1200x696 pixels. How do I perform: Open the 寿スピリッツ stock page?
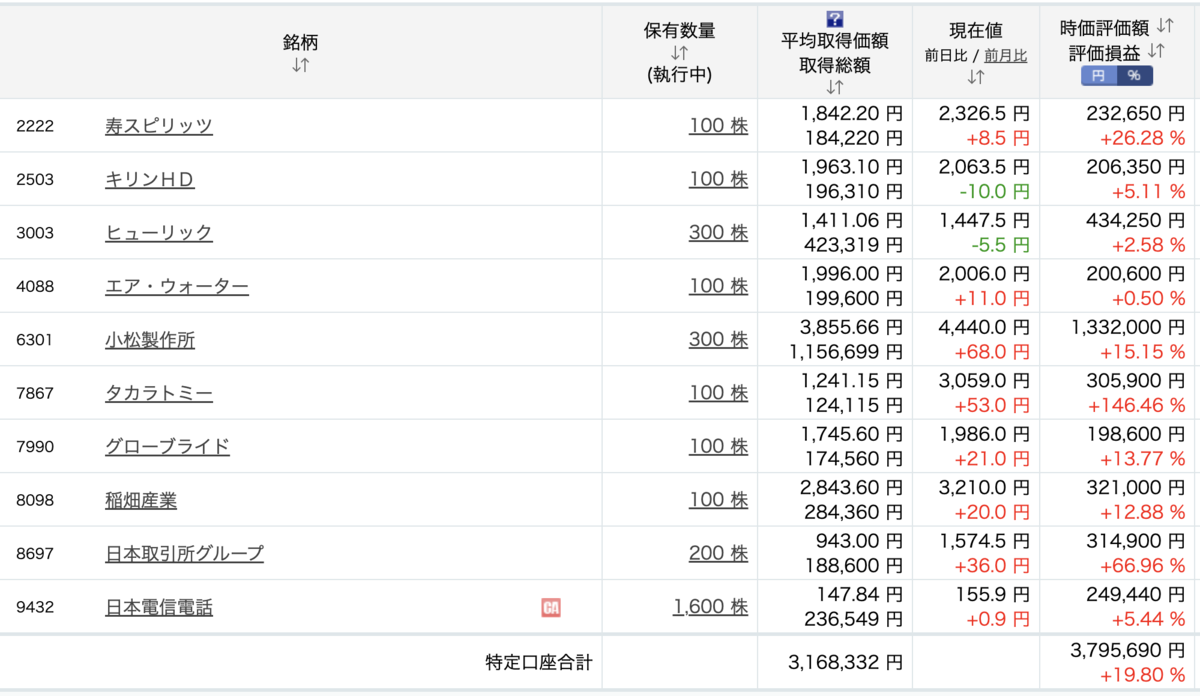159,126
